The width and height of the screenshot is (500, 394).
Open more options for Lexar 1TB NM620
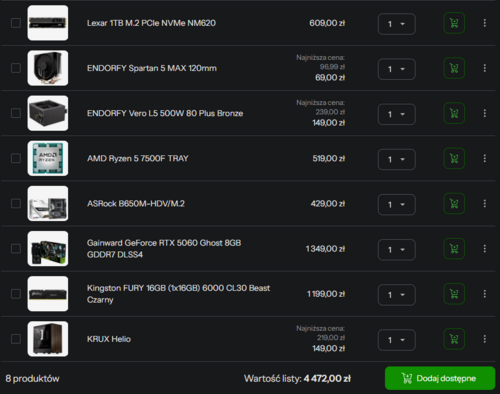485,23
